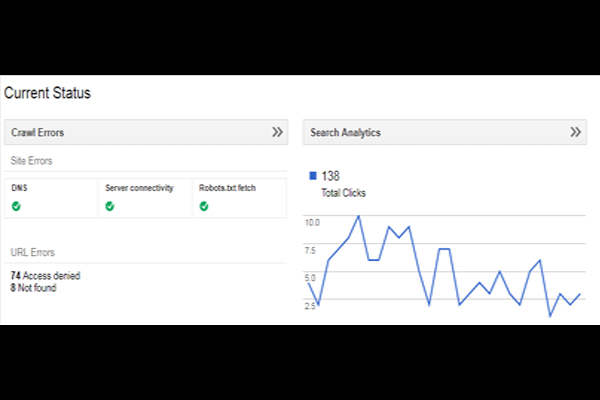Screen dimensions: 600x400
Task: Click the green check under DNS
Action: [16, 206]
